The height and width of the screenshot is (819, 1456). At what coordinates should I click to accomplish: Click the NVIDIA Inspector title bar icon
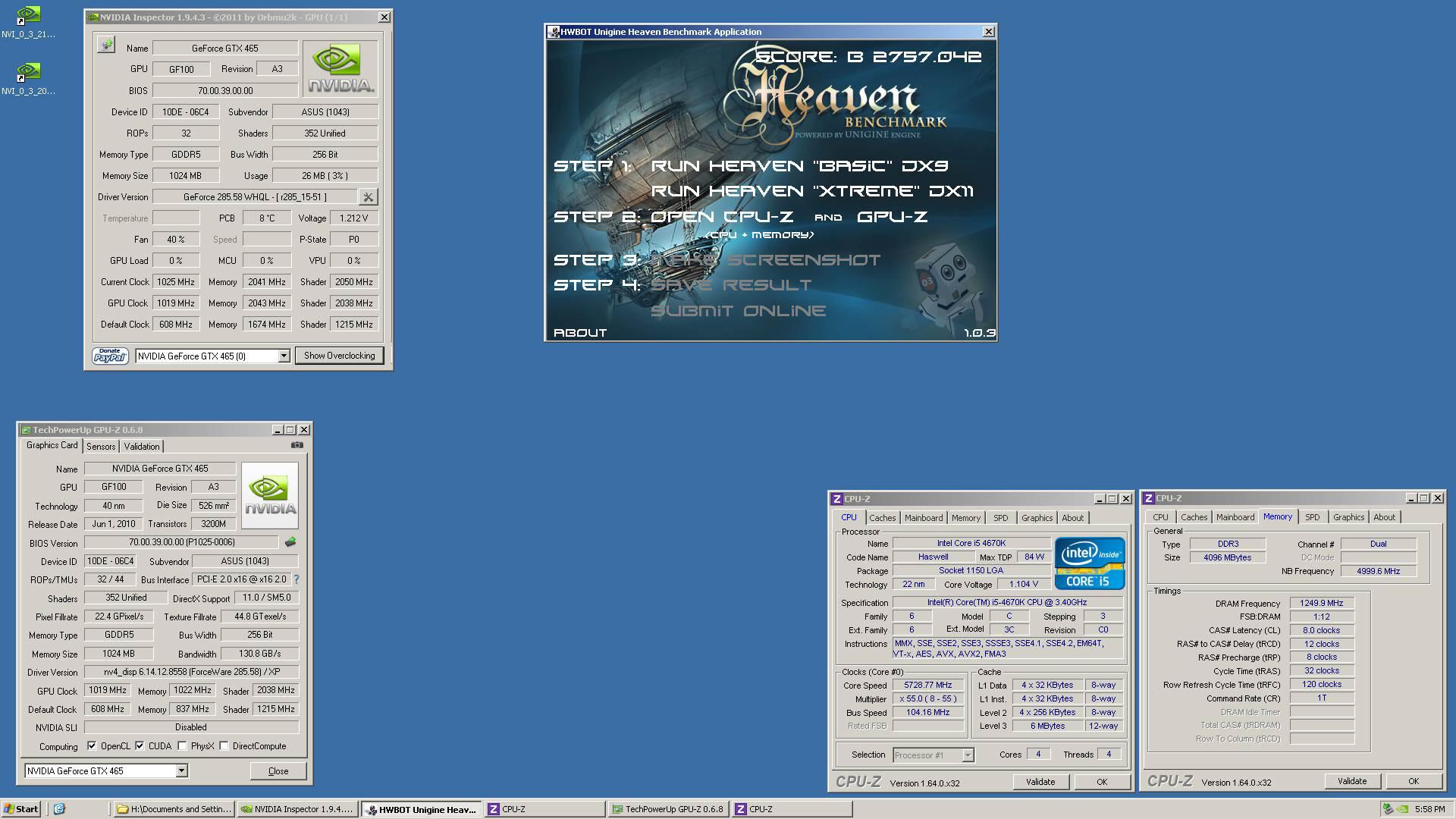click(x=93, y=17)
